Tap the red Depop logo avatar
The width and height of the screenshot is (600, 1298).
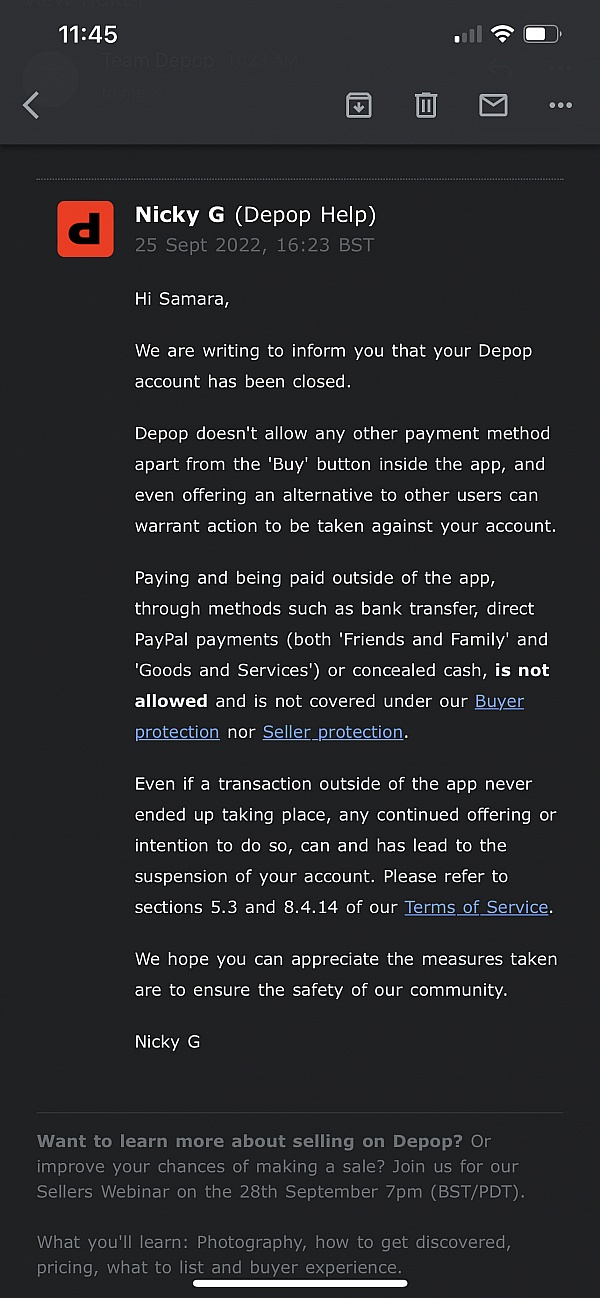(x=85, y=229)
